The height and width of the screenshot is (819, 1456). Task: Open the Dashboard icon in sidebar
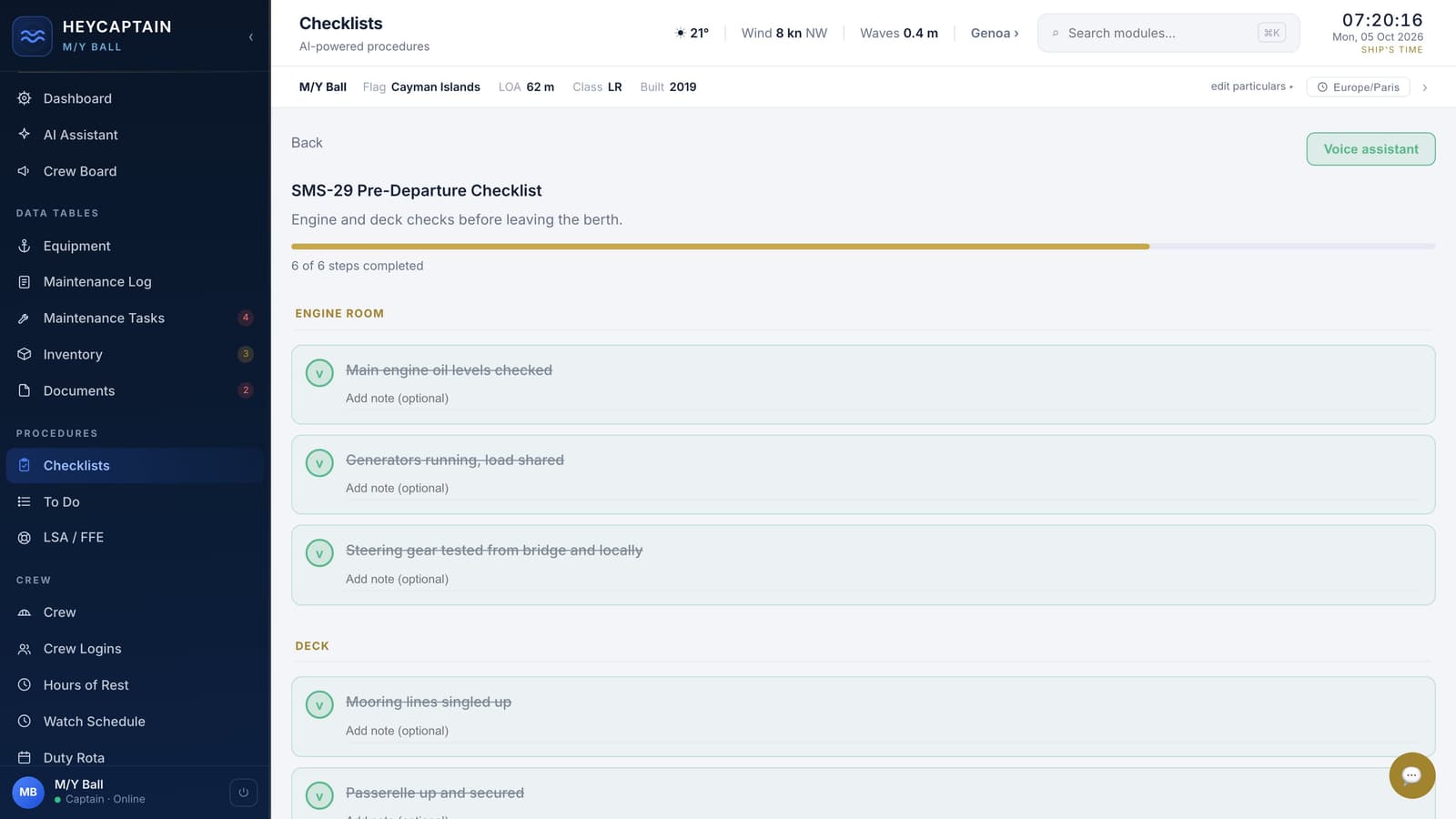click(25, 98)
